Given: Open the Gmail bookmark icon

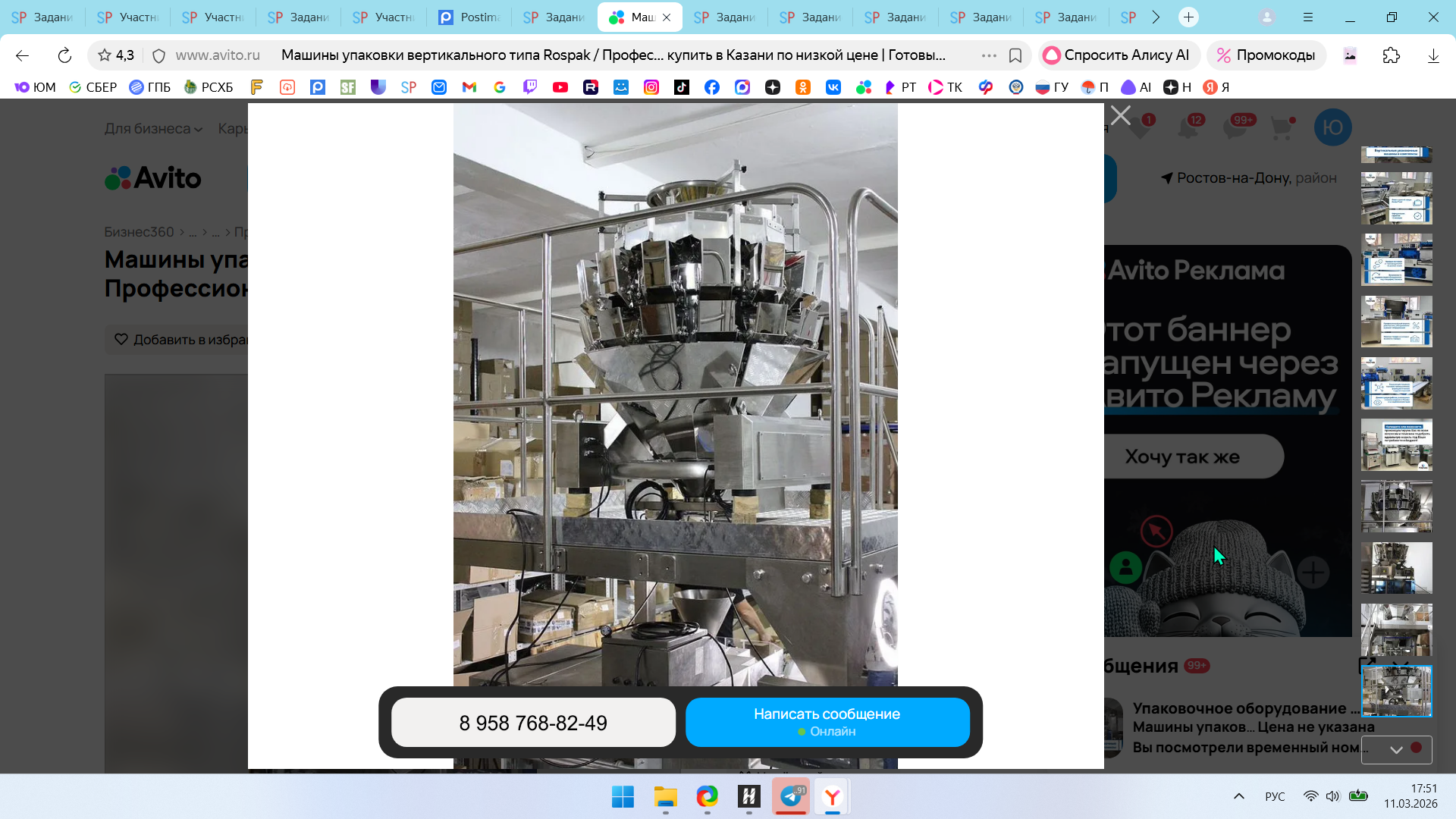Looking at the screenshot, I should pyautogui.click(x=469, y=87).
